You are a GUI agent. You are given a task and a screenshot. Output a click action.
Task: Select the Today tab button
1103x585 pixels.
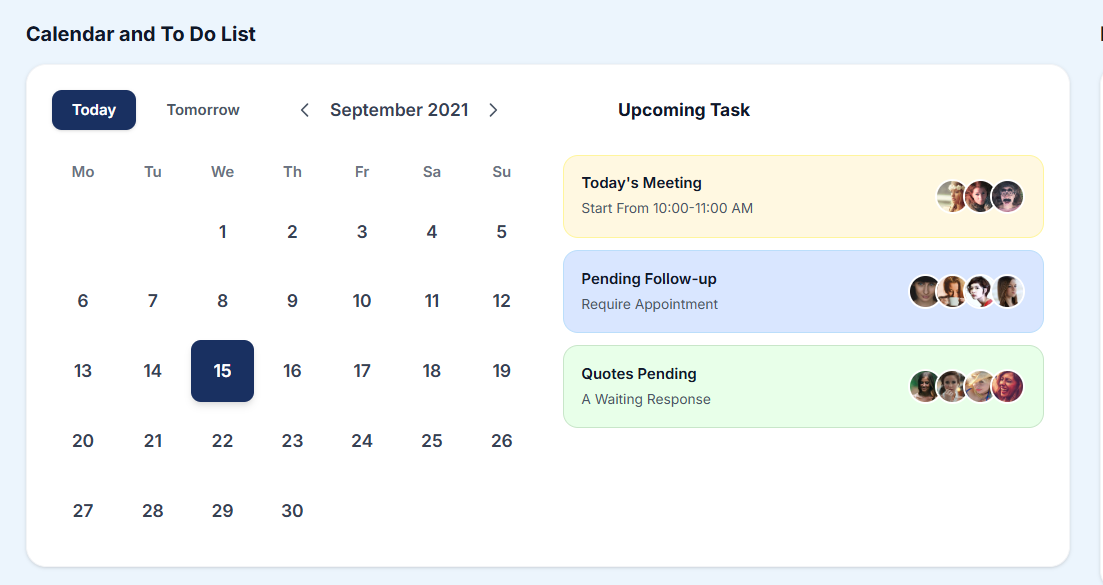pos(94,110)
